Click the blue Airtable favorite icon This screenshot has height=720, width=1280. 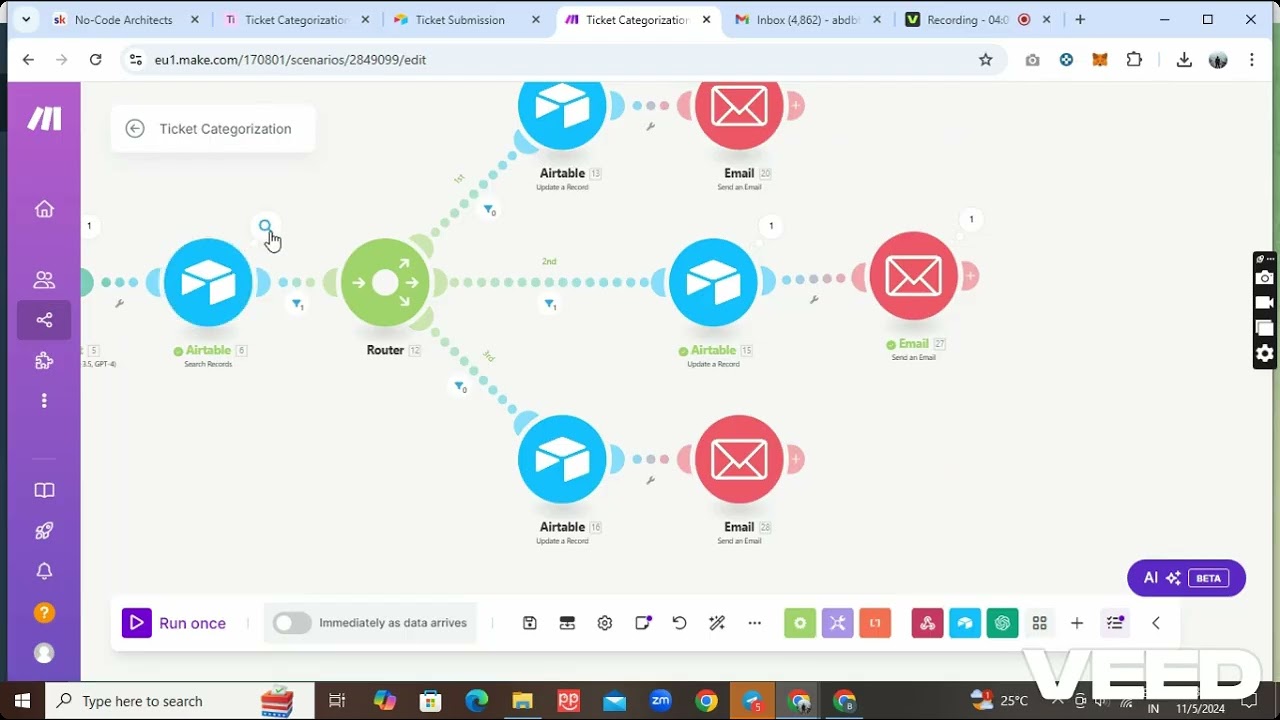[x=965, y=623]
